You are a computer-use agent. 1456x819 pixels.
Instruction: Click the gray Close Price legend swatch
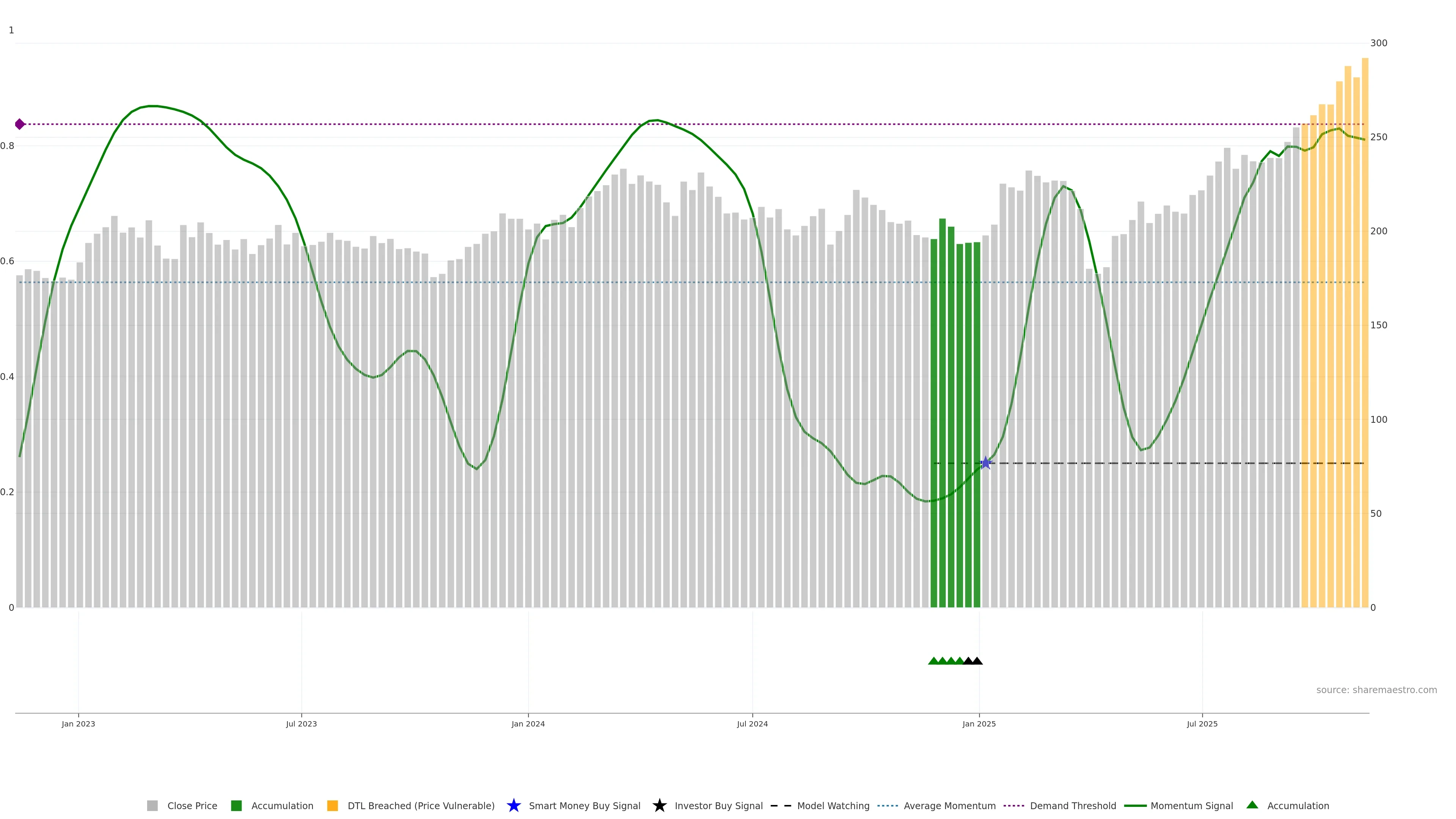point(152,806)
